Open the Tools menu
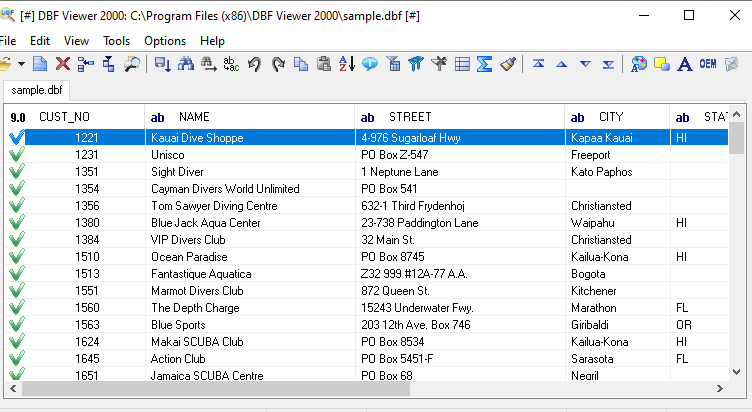This screenshot has width=752, height=412. click(117, 41)
